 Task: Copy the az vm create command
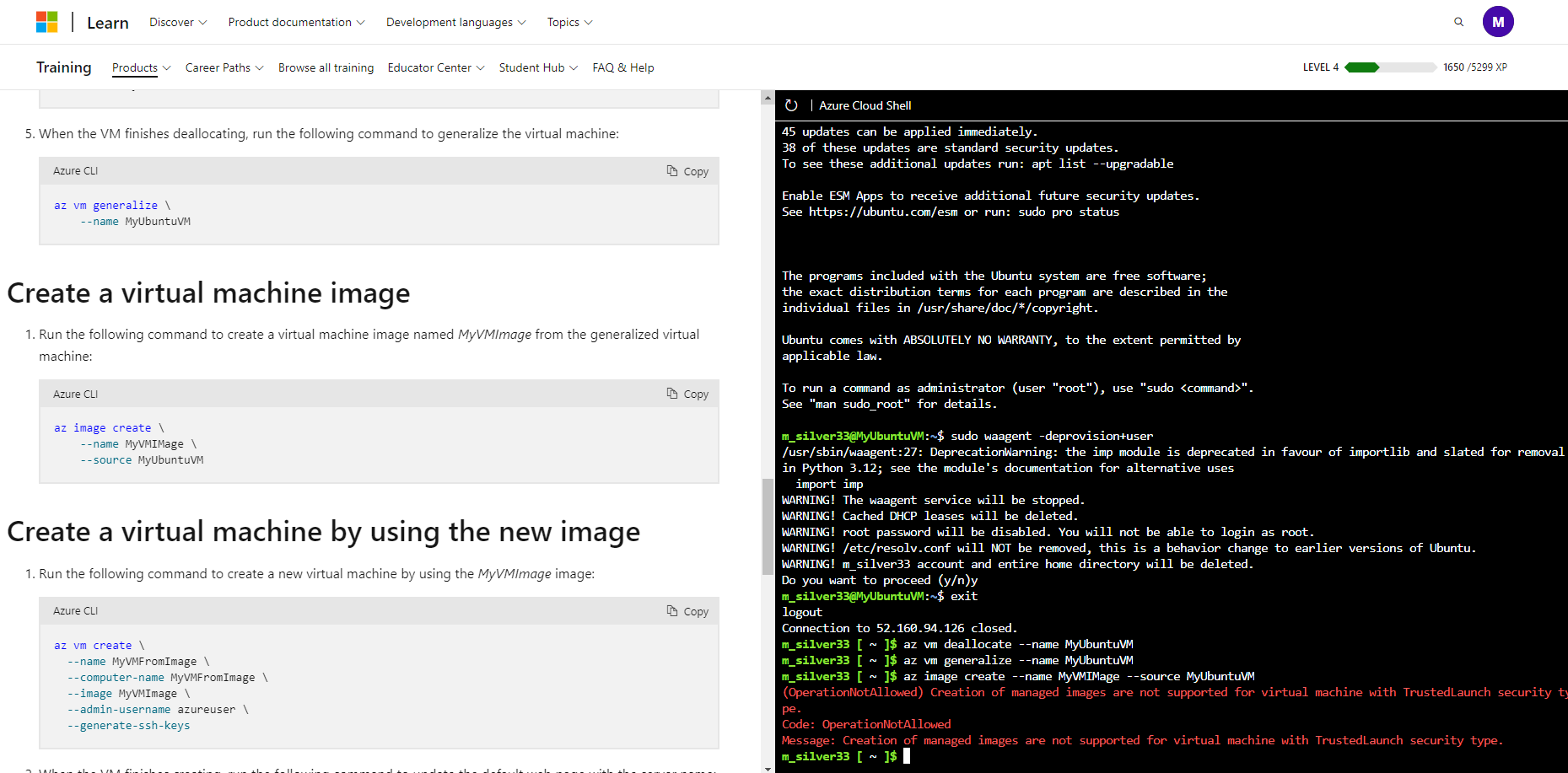point(687,611)
